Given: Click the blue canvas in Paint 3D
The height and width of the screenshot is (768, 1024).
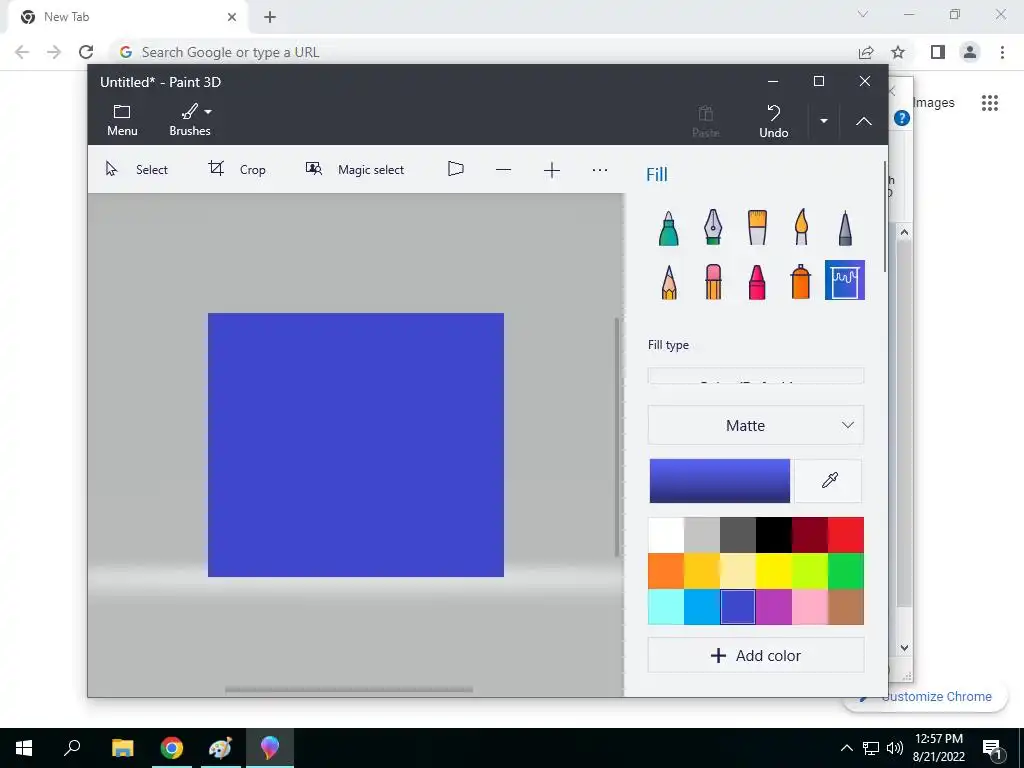Looking at the screenshot, I should coord(356,445).
